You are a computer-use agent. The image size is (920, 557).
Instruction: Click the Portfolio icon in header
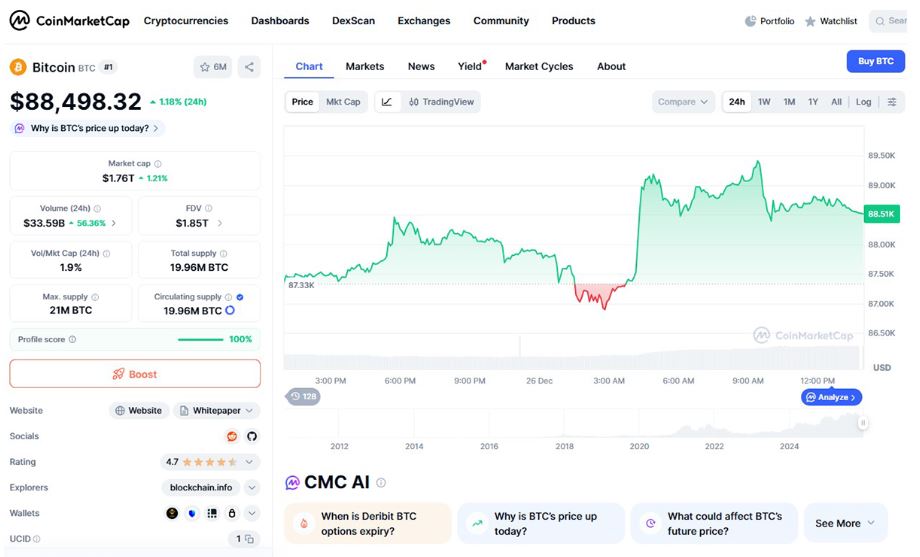(752, 21)
